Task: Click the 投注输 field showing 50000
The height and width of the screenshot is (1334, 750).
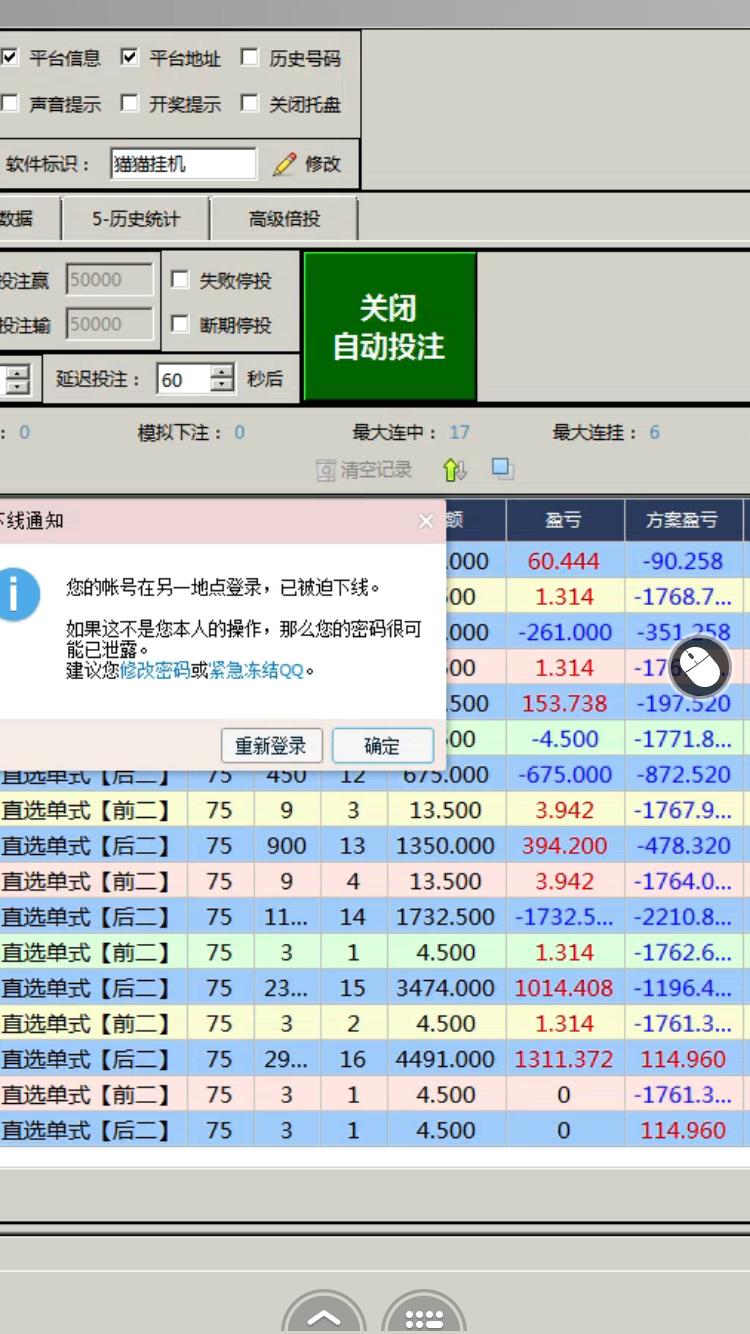Action: [110, 324]
